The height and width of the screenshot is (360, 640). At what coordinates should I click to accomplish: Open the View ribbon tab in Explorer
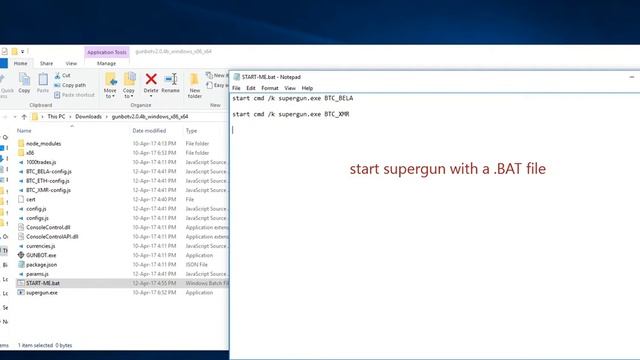tap(71, 63)
